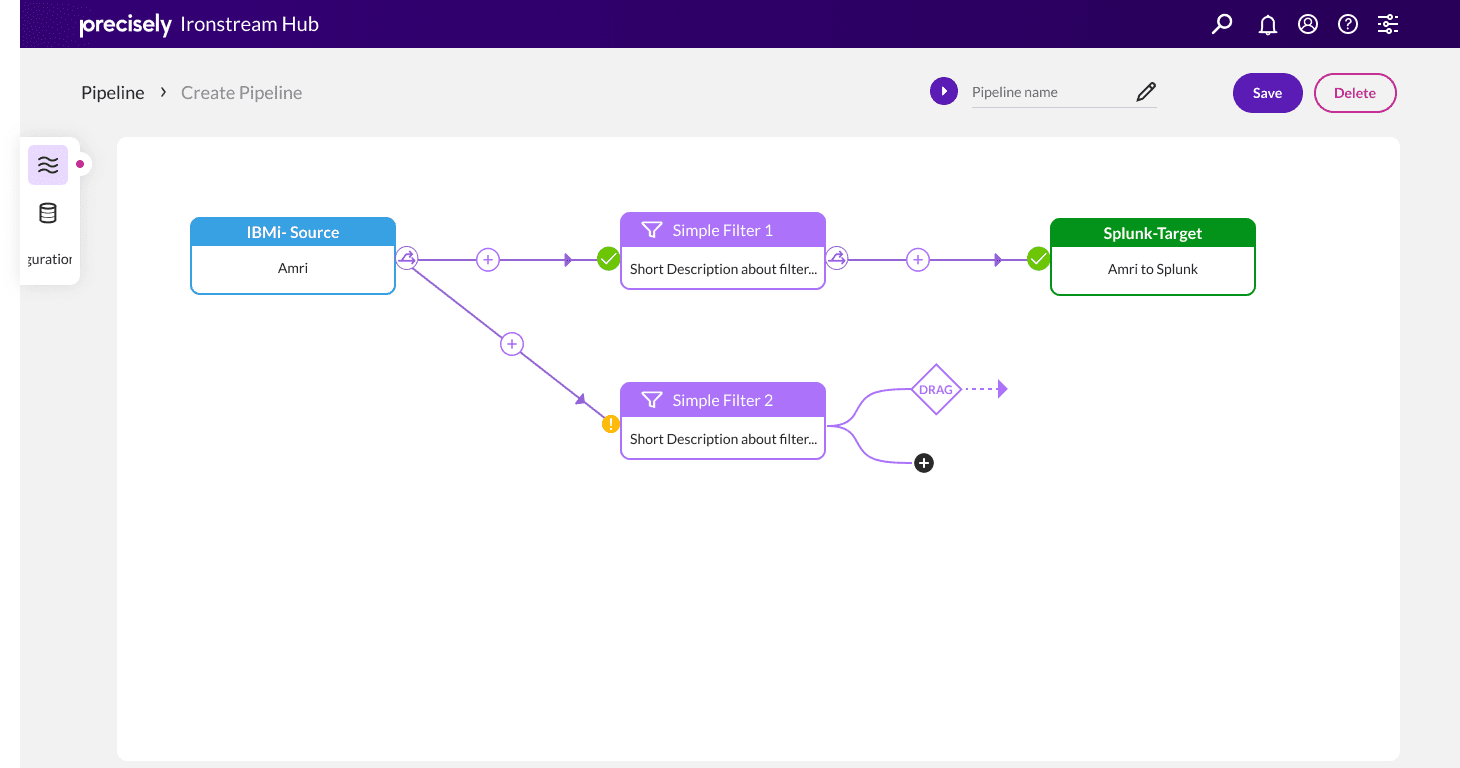
Task: Click the Precisely Ironstream Hub logo
Action: pos(199,24)
